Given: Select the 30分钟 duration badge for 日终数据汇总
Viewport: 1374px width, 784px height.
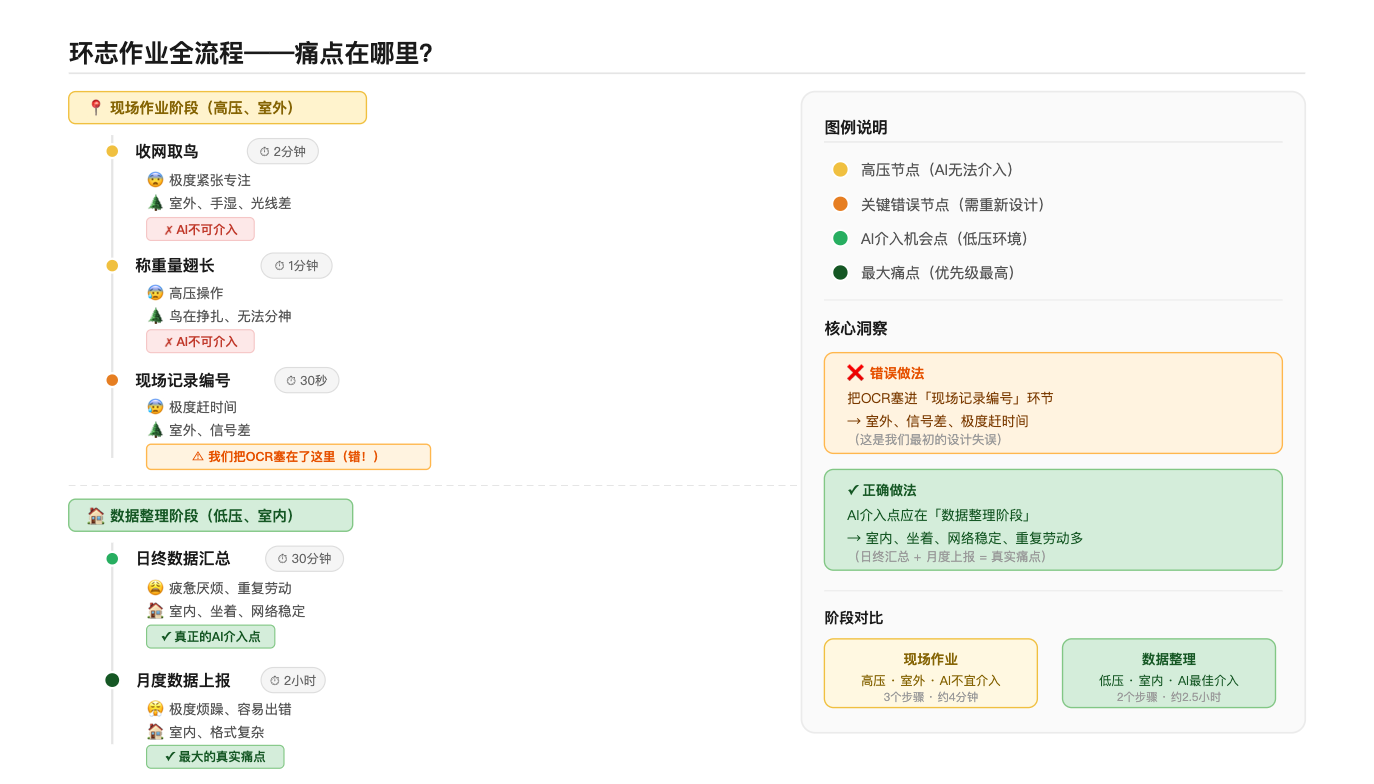Looking at the screenshot, I should tap(304, 559).
